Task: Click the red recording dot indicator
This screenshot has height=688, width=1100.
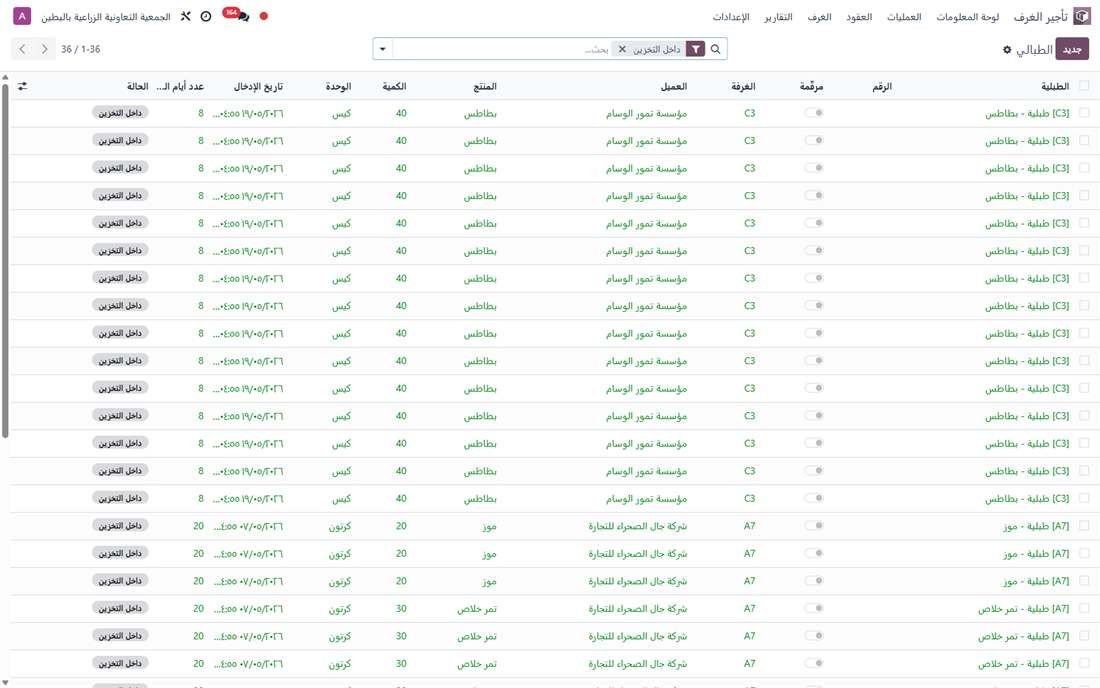Action: point(264,16)
